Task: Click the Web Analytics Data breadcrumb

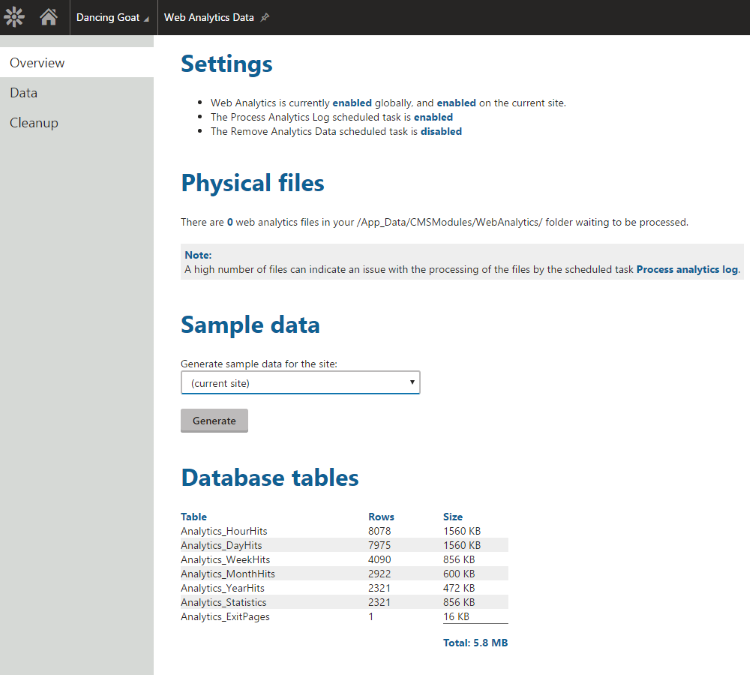Action: [208, 18]
